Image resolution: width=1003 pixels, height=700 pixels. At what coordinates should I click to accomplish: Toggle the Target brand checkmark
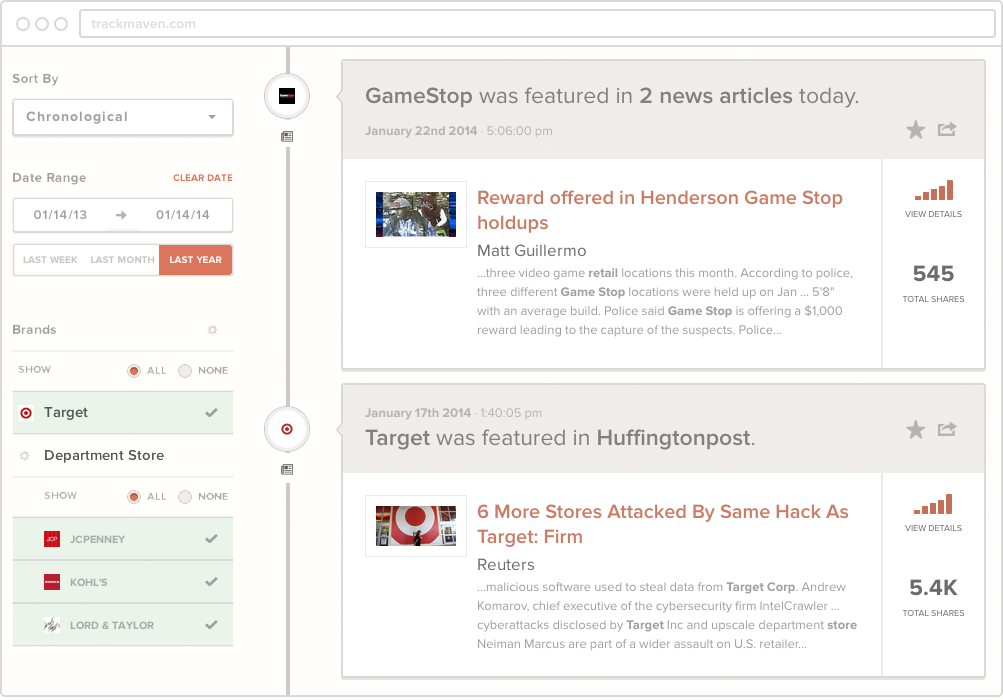(x=211, y=413)
